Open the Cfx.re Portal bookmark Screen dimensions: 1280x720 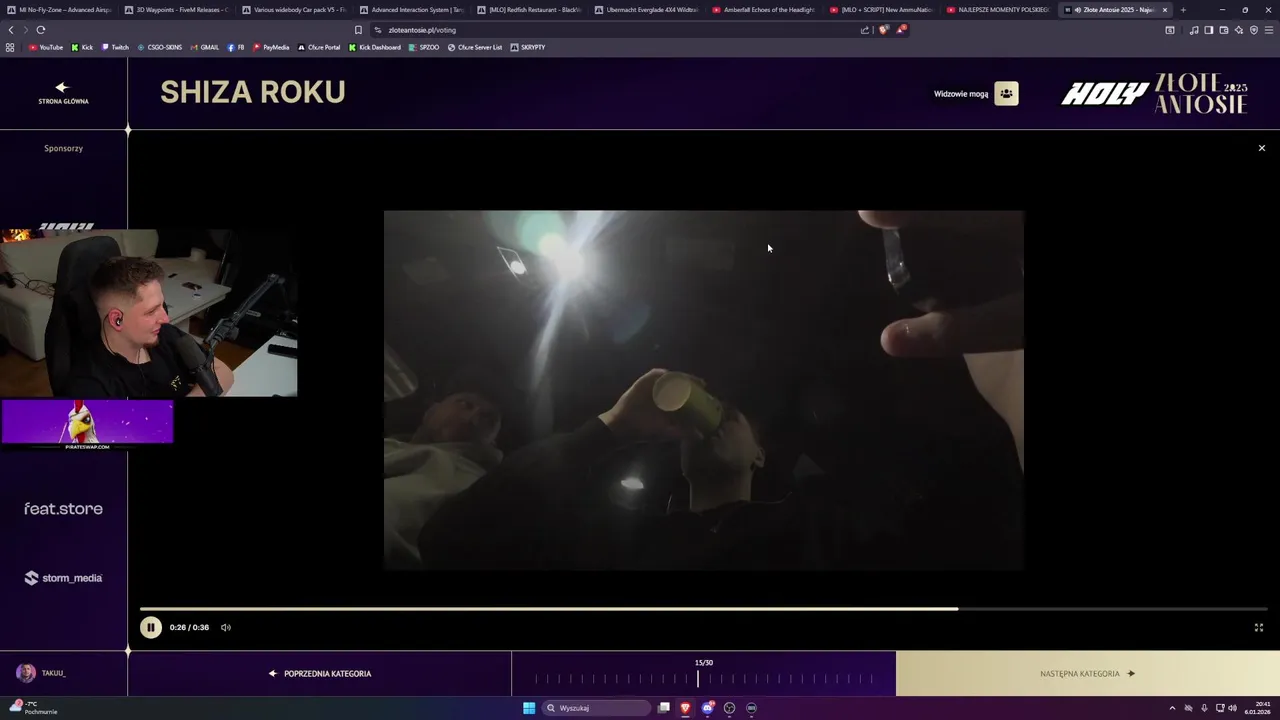click(319, 47)
